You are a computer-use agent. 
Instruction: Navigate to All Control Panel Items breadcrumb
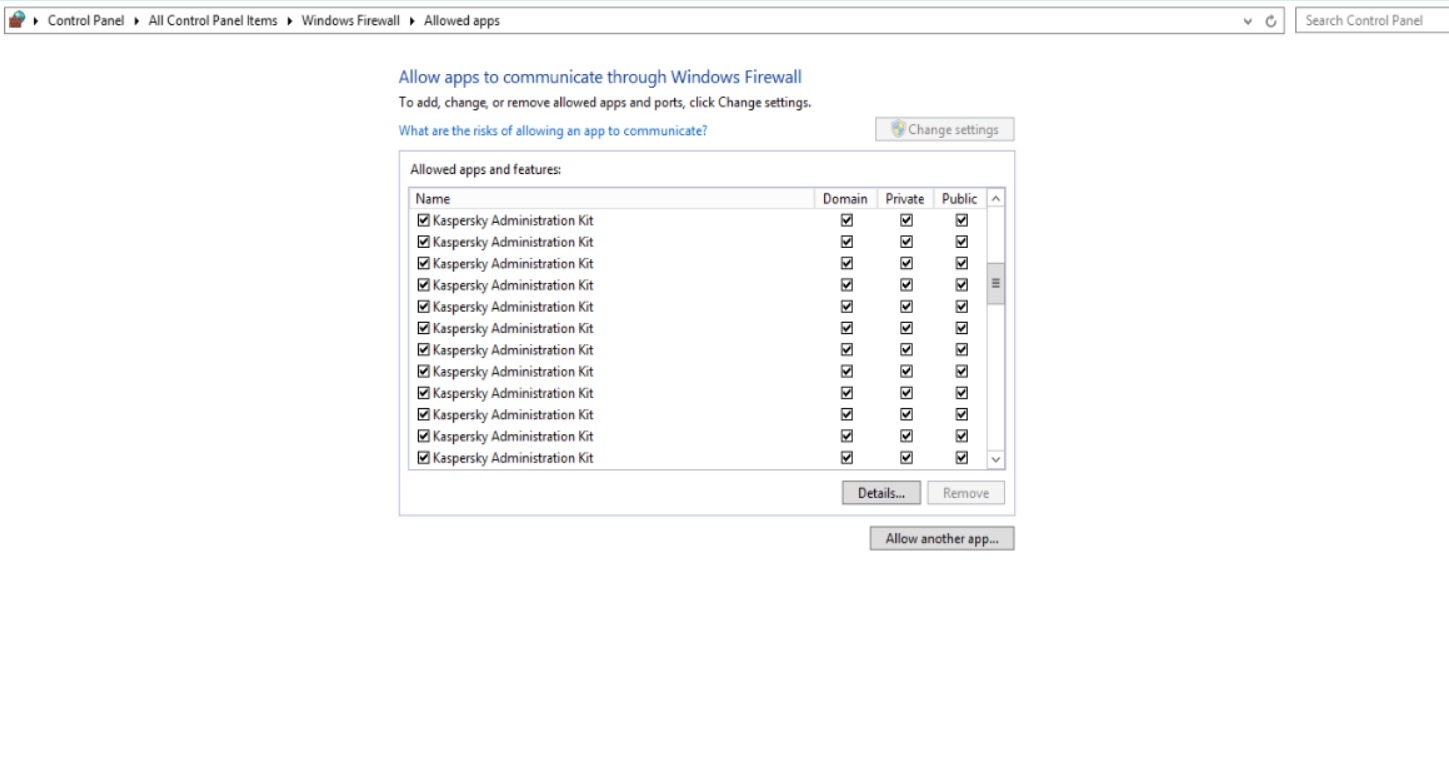[x=213, y=21]
